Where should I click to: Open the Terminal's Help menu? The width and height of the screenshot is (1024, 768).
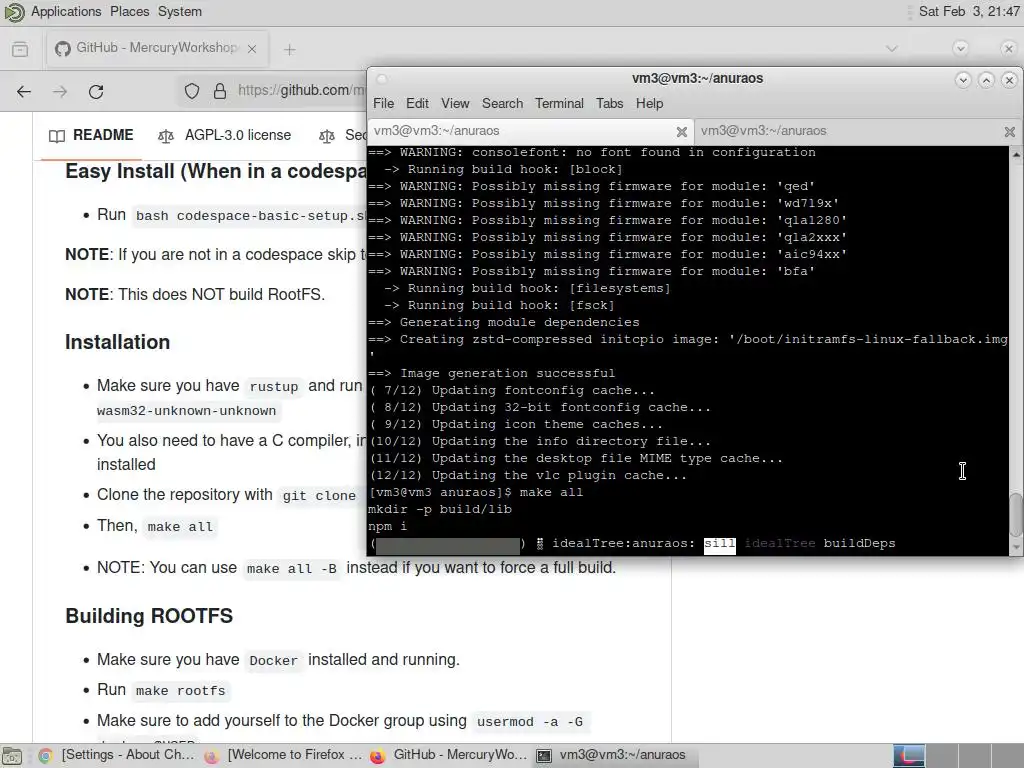(649, 104)
